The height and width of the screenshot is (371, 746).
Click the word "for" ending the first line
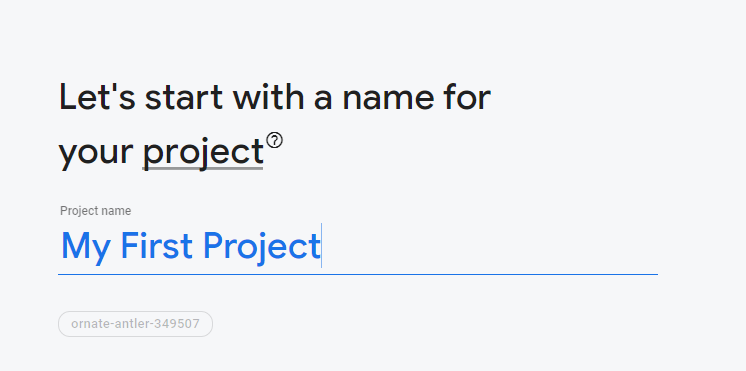pyautogui.click(x=467, y=97)
